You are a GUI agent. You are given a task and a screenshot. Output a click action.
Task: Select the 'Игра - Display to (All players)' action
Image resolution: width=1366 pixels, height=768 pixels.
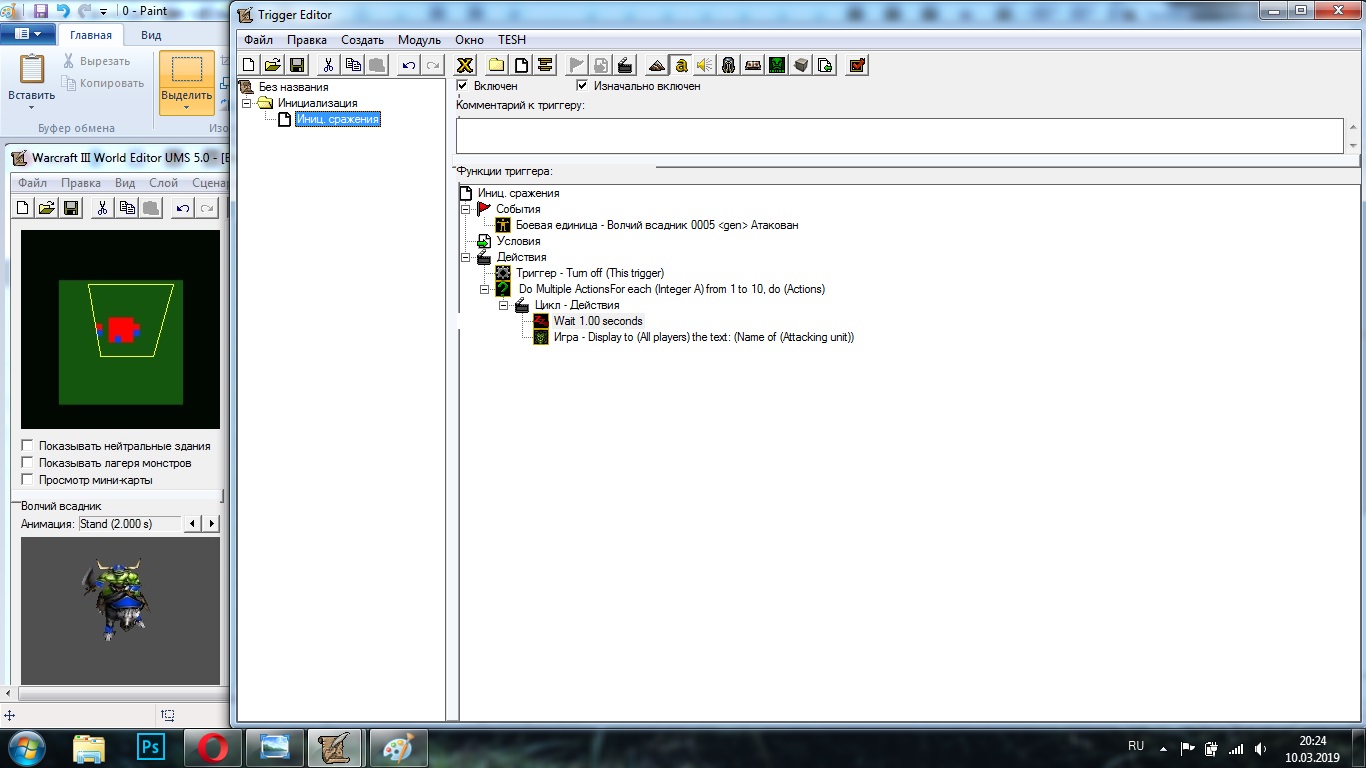point(704,337)
